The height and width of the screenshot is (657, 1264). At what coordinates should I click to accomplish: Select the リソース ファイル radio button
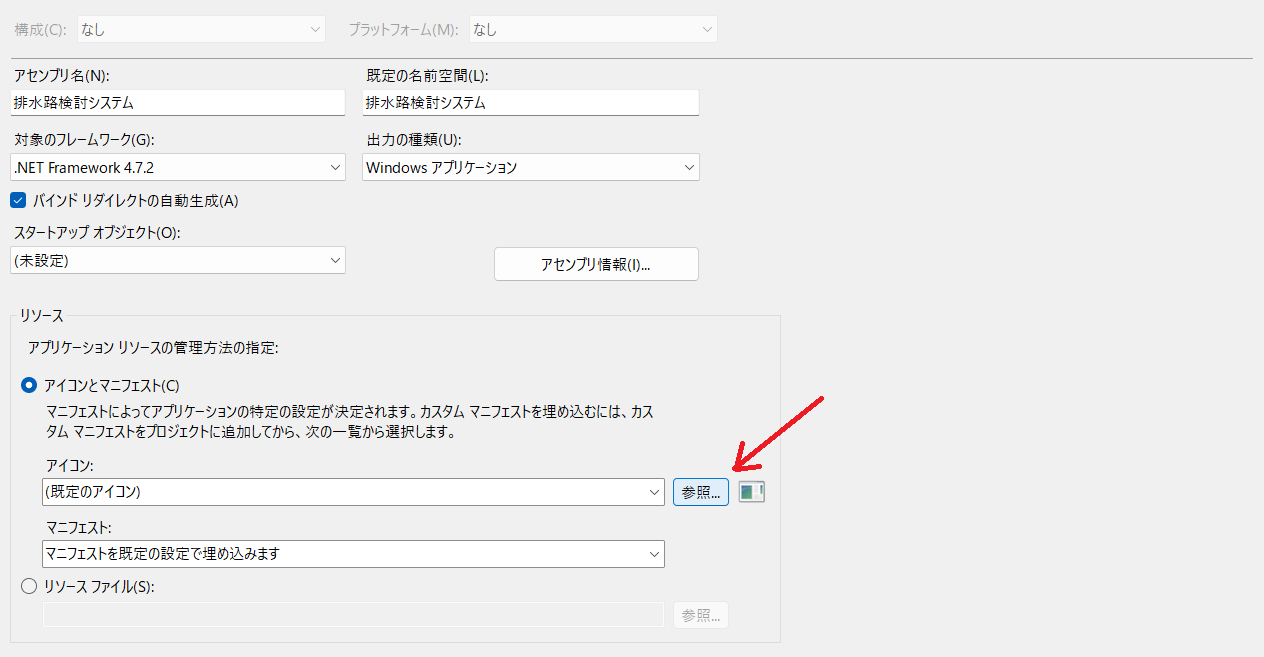pyautogui.click(x=29, y=587)
